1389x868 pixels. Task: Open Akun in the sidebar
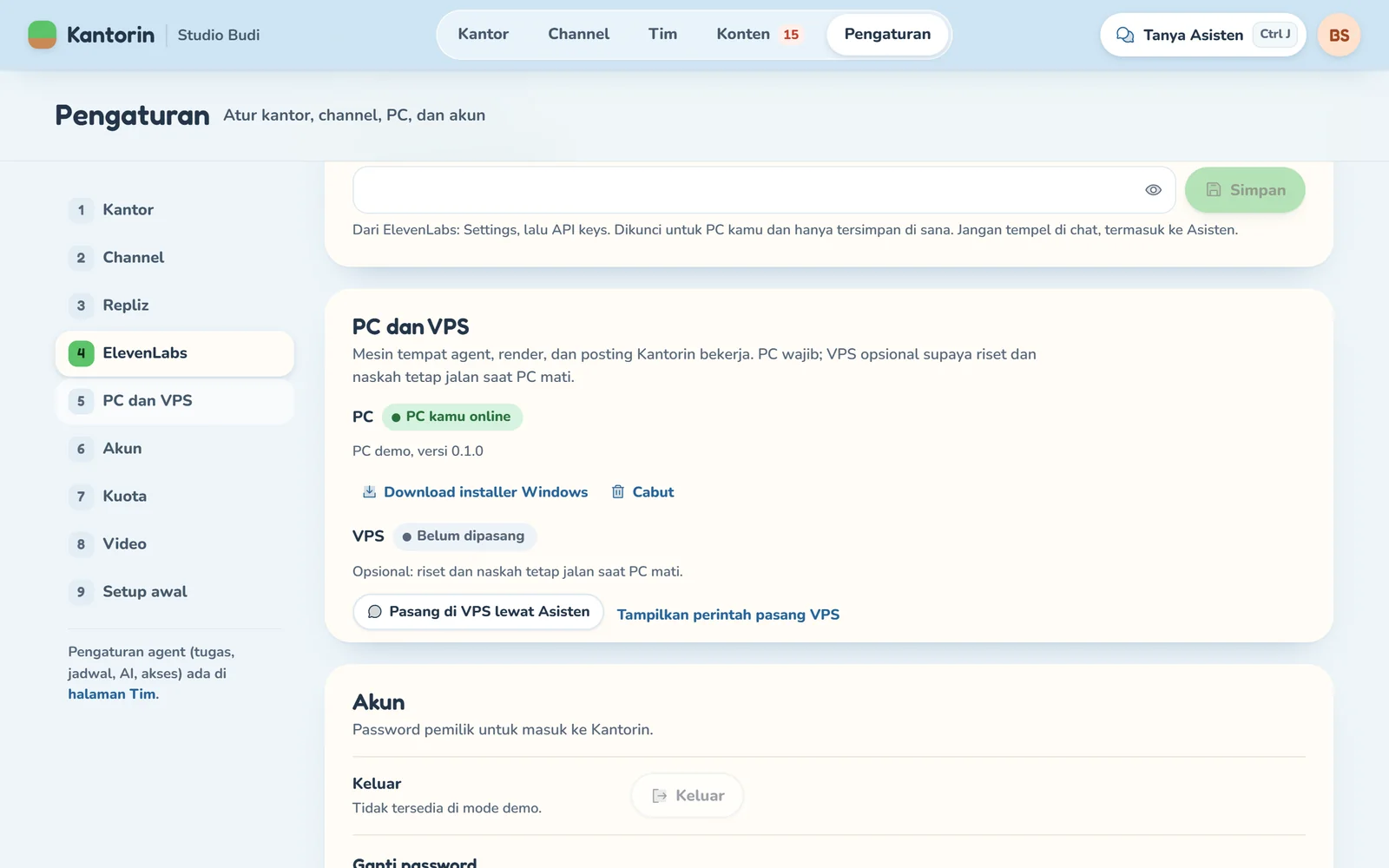click(x=174, y=449)
